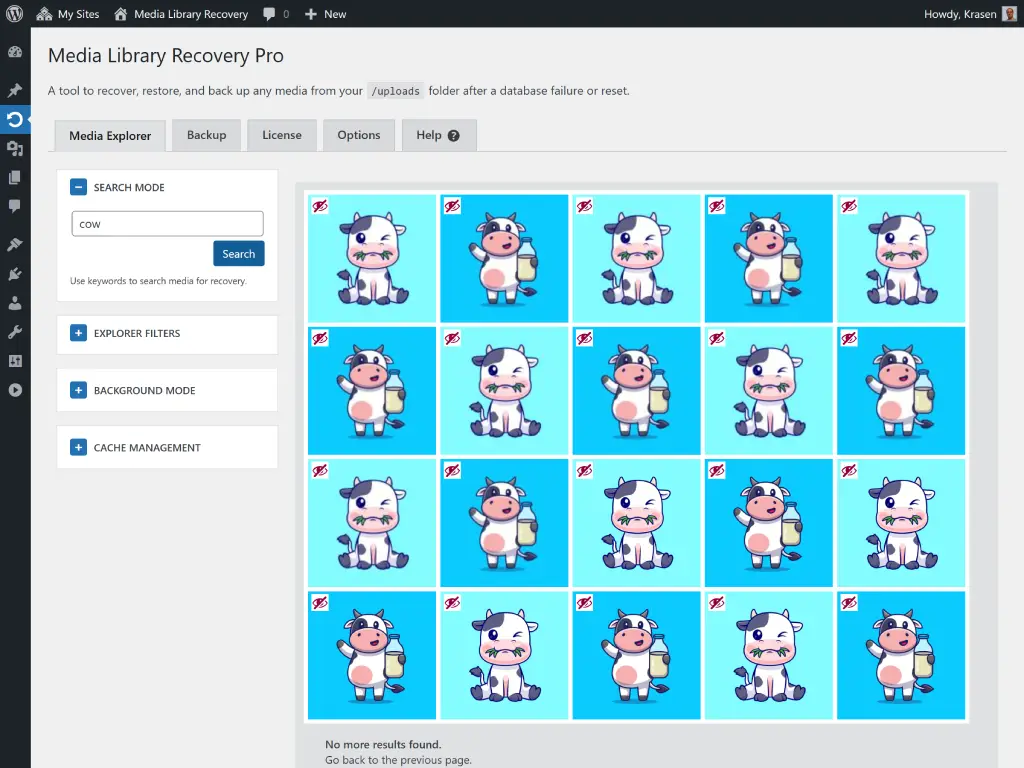The image size is (1024, 768).
Task: Open Pages via the sidebar icon
Action: [x=15, y=175]
